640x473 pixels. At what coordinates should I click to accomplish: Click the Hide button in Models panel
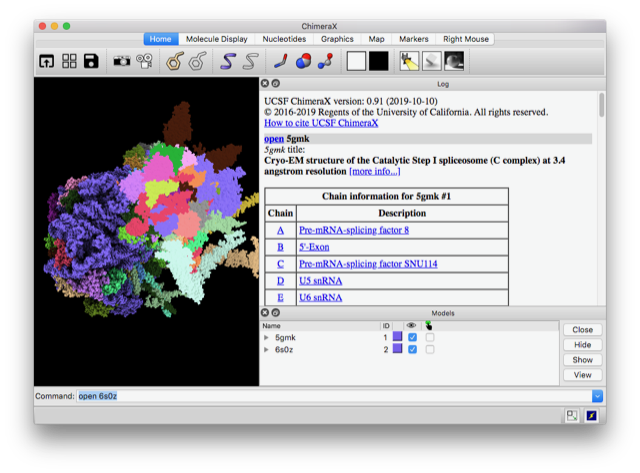point(582,344)
